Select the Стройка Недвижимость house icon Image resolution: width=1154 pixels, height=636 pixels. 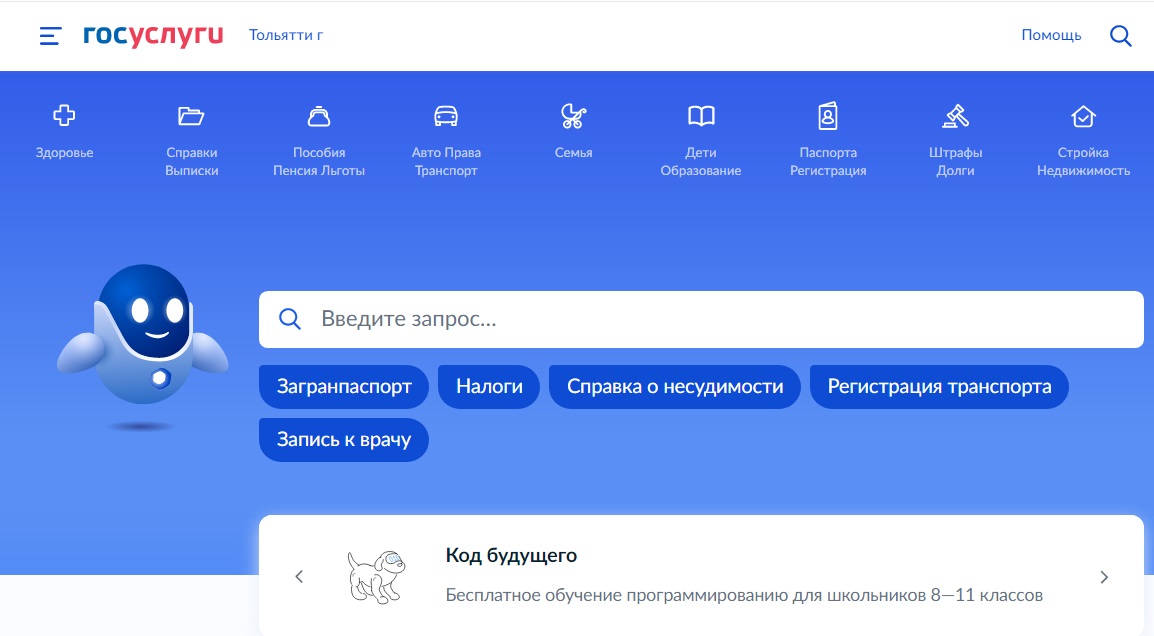point(1083,116)
